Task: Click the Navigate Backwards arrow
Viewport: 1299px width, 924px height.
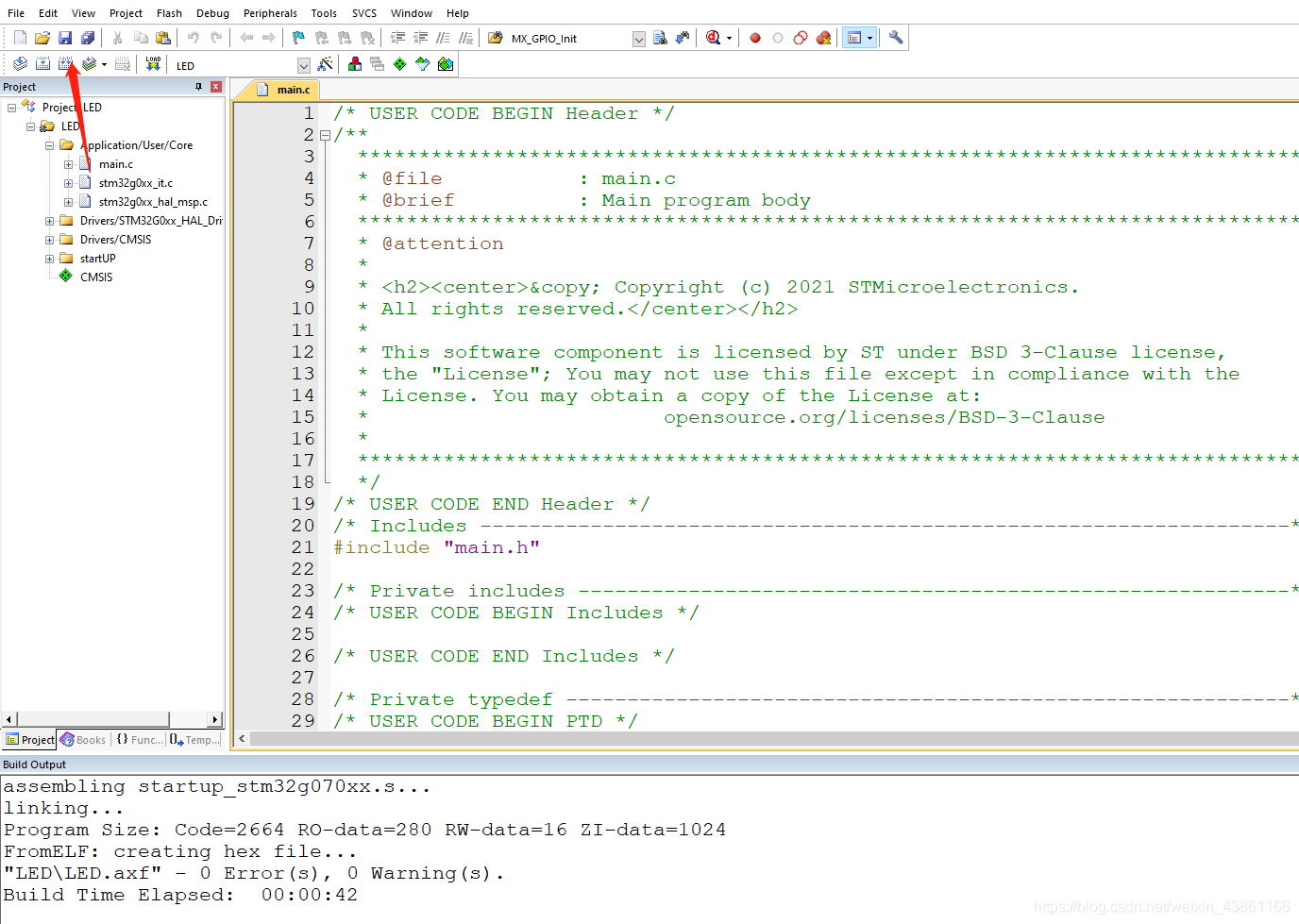Action: (x=246, y=38)
